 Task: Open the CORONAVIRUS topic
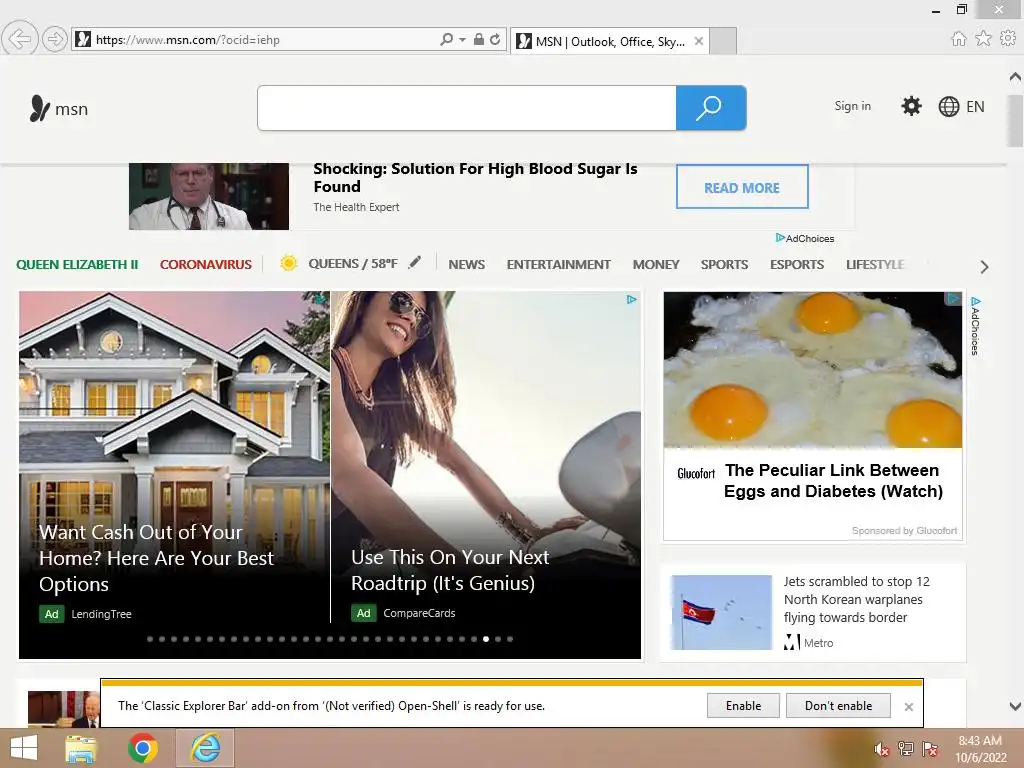[x=206, y=264]
